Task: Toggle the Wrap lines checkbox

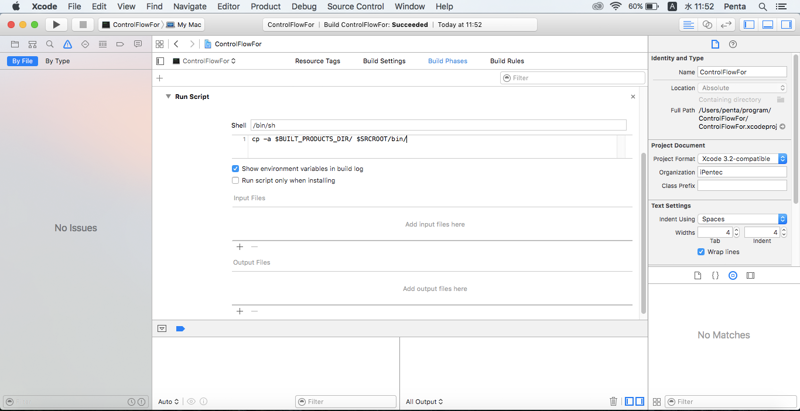Action: [x=701, y=252]
